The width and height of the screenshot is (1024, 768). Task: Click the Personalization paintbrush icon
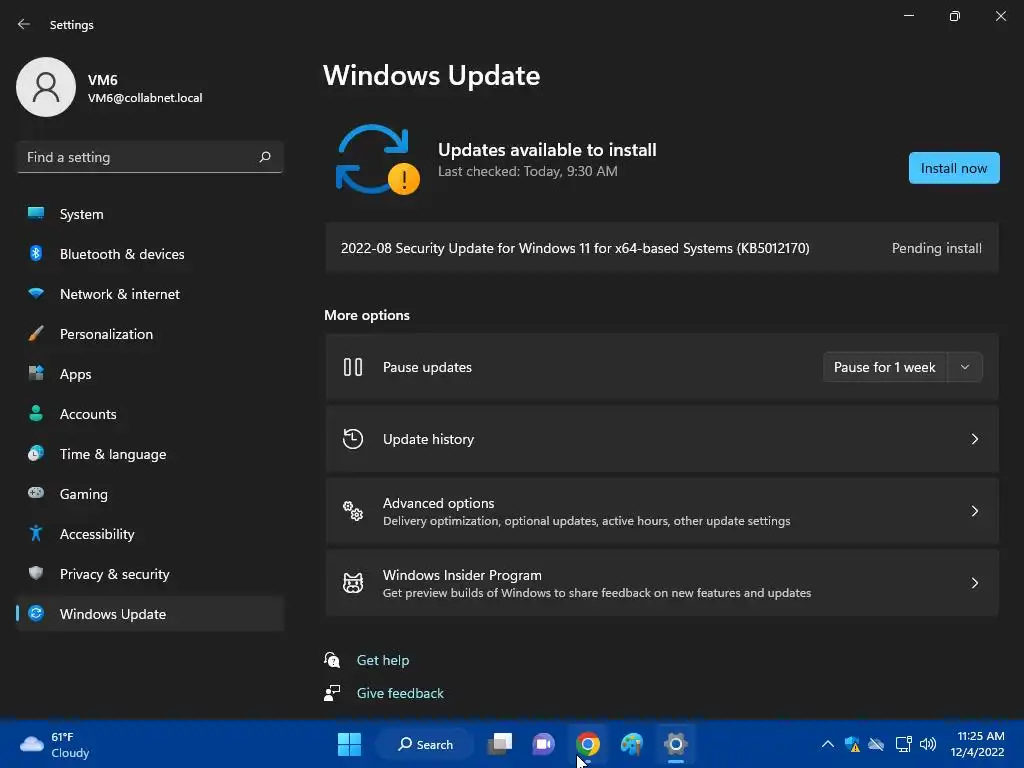pyautogui.click(x=36, y=333)
